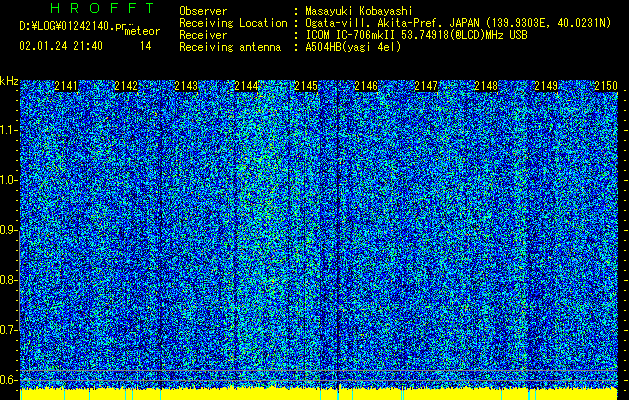Click the Receiving antenna label
The height and width of the screenshot is (400, 629).
click(x=230, y=47)
